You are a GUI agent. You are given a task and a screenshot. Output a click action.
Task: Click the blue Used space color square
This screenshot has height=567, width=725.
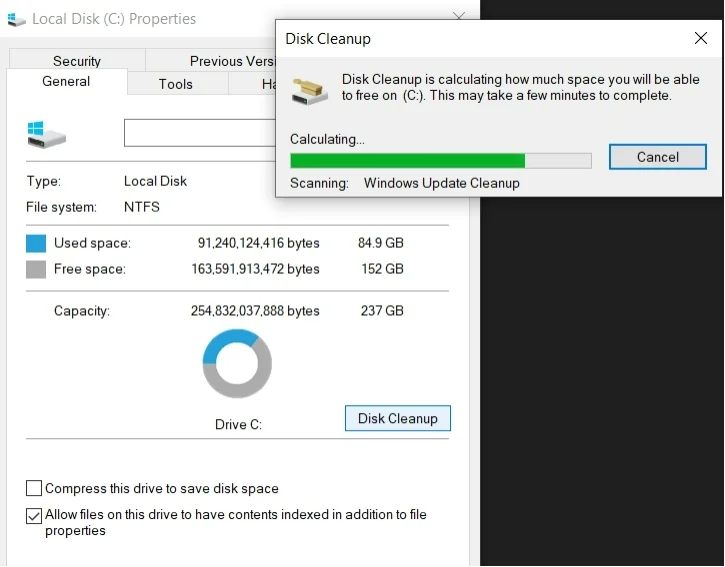point(36,243)
